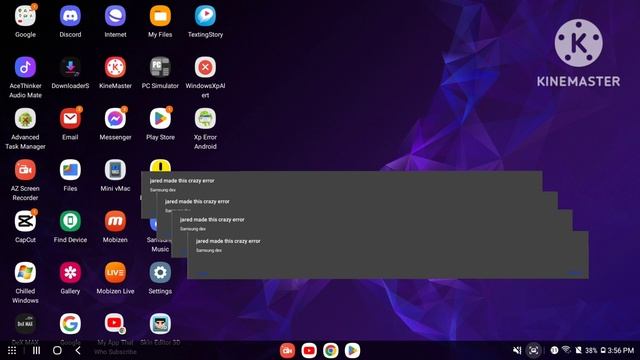Open the Google search app with G logo
The image size is (640, 360).
[70, 324]
